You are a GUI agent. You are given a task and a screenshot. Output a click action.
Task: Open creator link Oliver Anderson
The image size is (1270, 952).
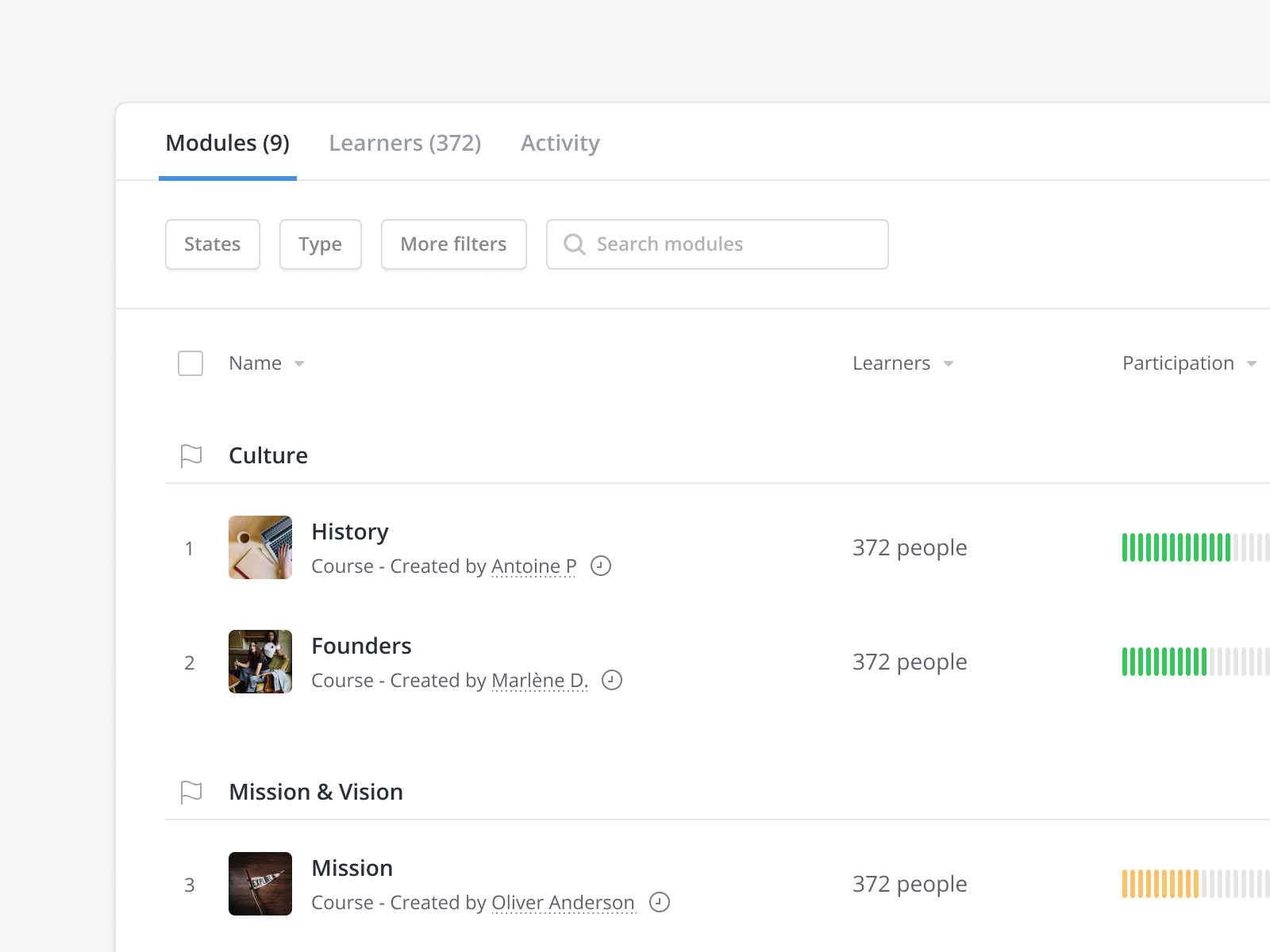tap(564, 903)
